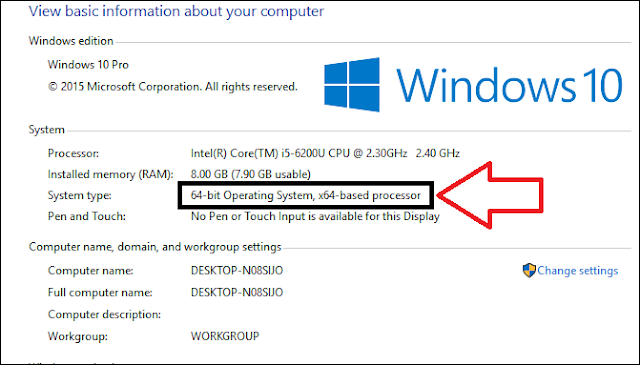
Task: Click the processor value 'Intel(R) Core(TM) i5-6200U'
Action: (x=325, y=153)
